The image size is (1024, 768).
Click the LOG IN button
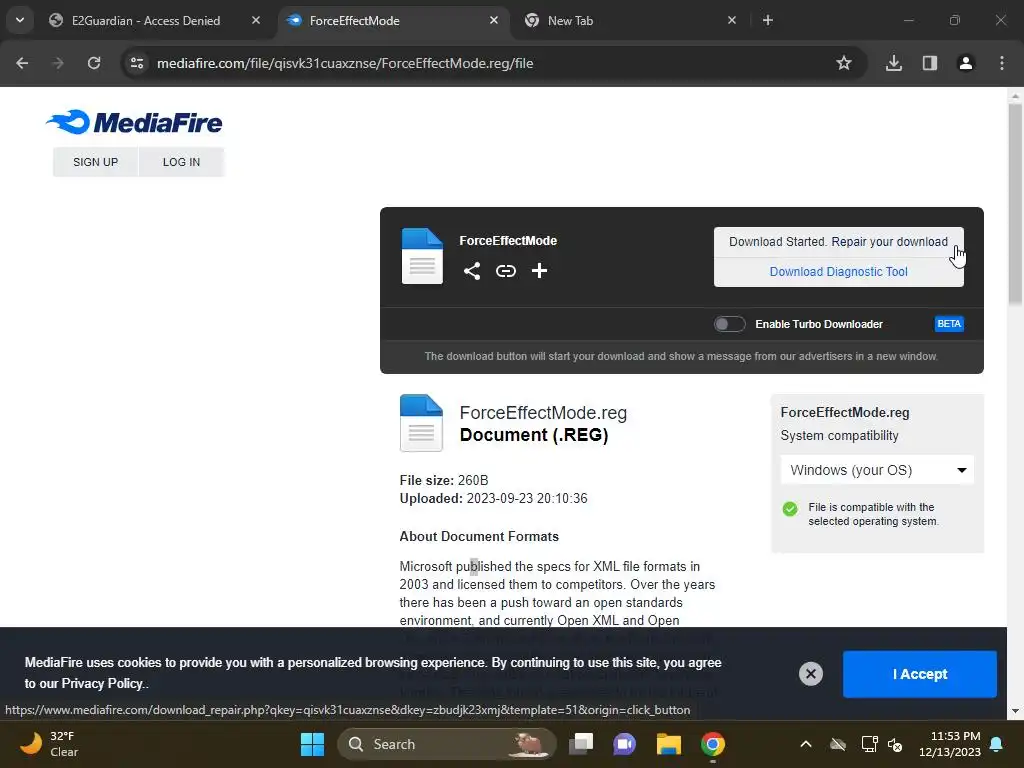point(182,162)
